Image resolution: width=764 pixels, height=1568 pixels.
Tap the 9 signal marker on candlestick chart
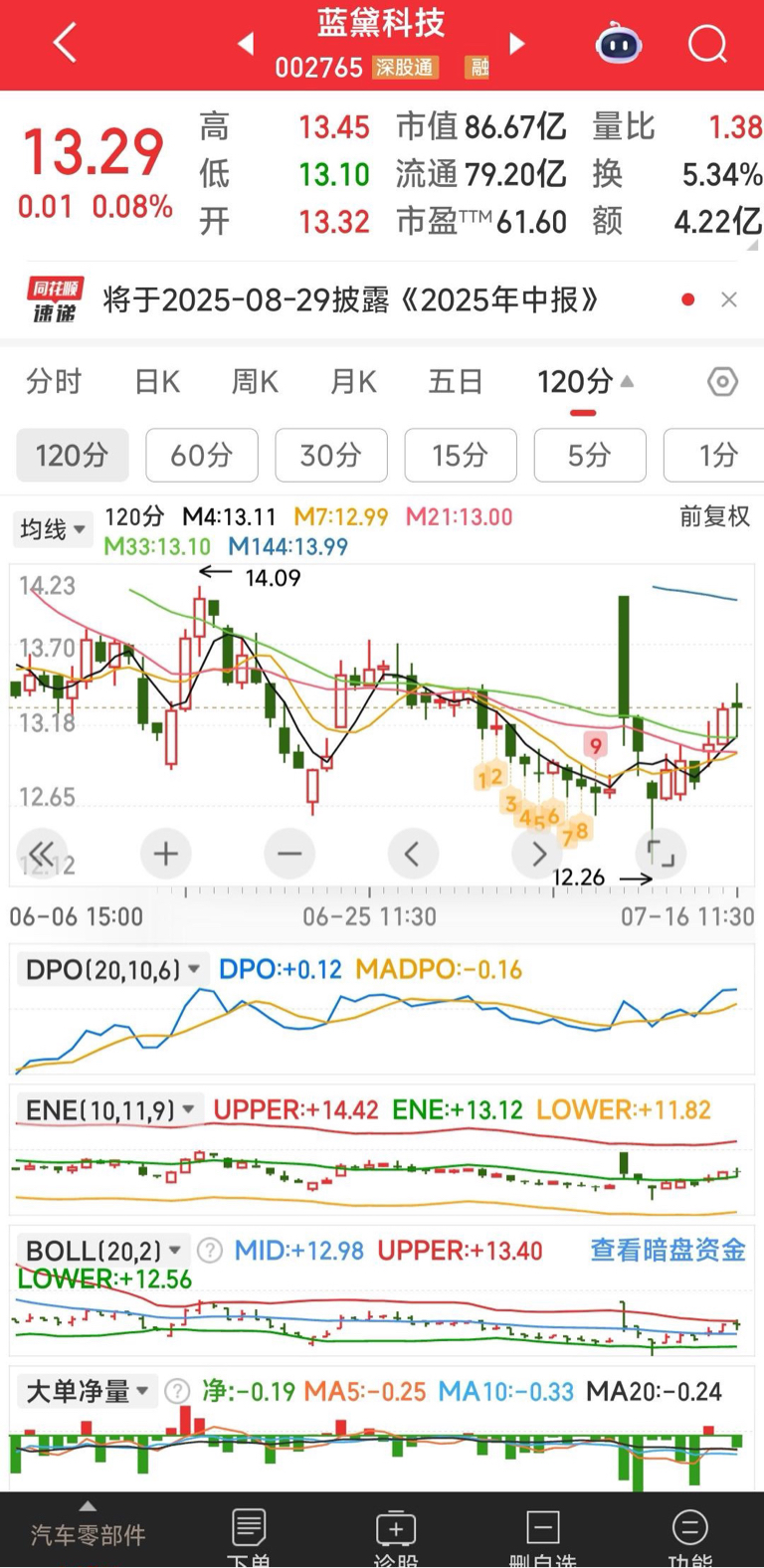point(596,745)
